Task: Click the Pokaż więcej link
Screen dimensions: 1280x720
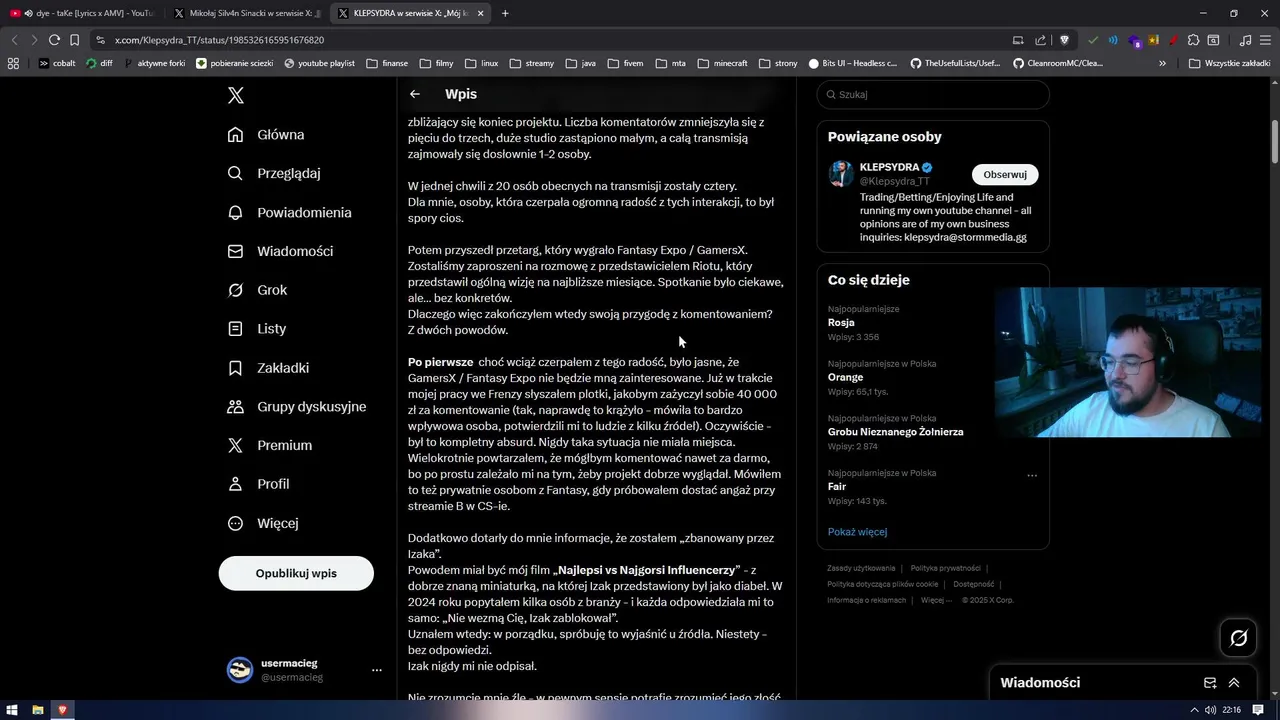Action: pyautogui.click(x=857, y=532)
